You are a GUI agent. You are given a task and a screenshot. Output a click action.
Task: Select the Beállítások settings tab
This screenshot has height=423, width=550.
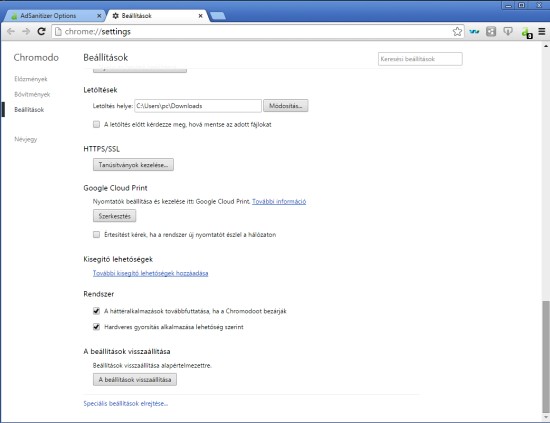click(x=158, y=16)
